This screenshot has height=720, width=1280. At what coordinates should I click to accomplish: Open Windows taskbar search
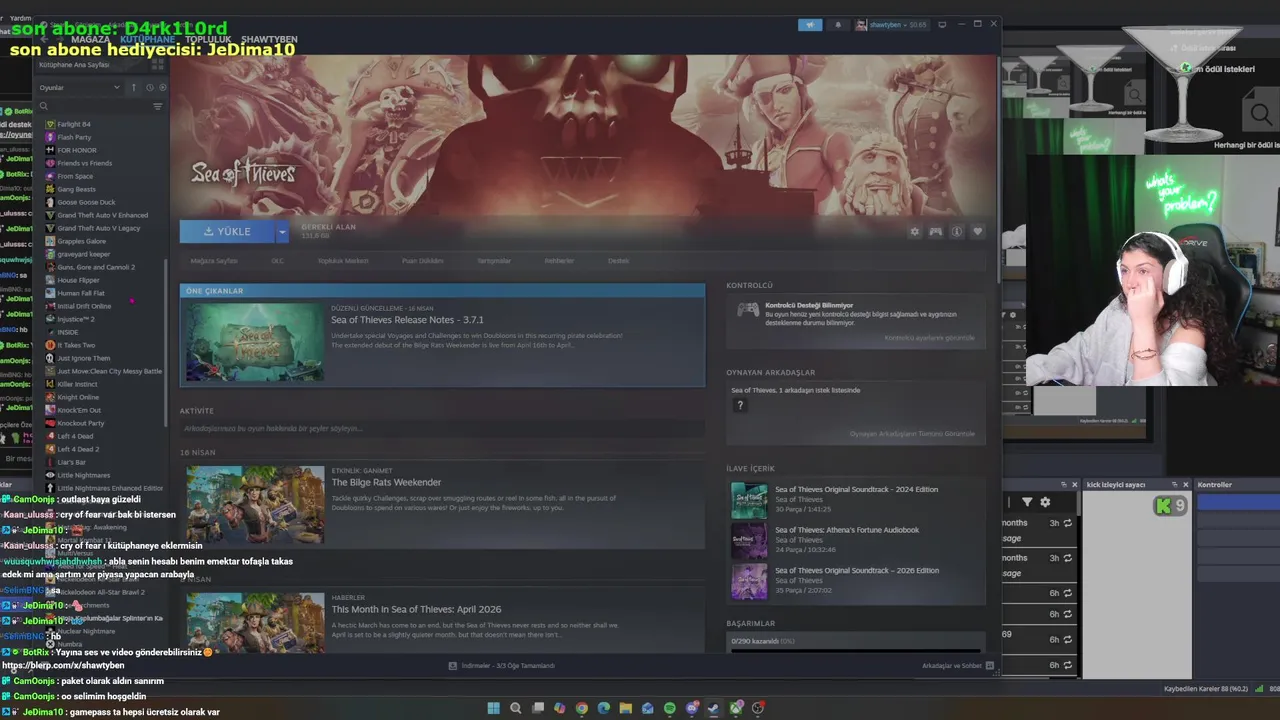515,708
